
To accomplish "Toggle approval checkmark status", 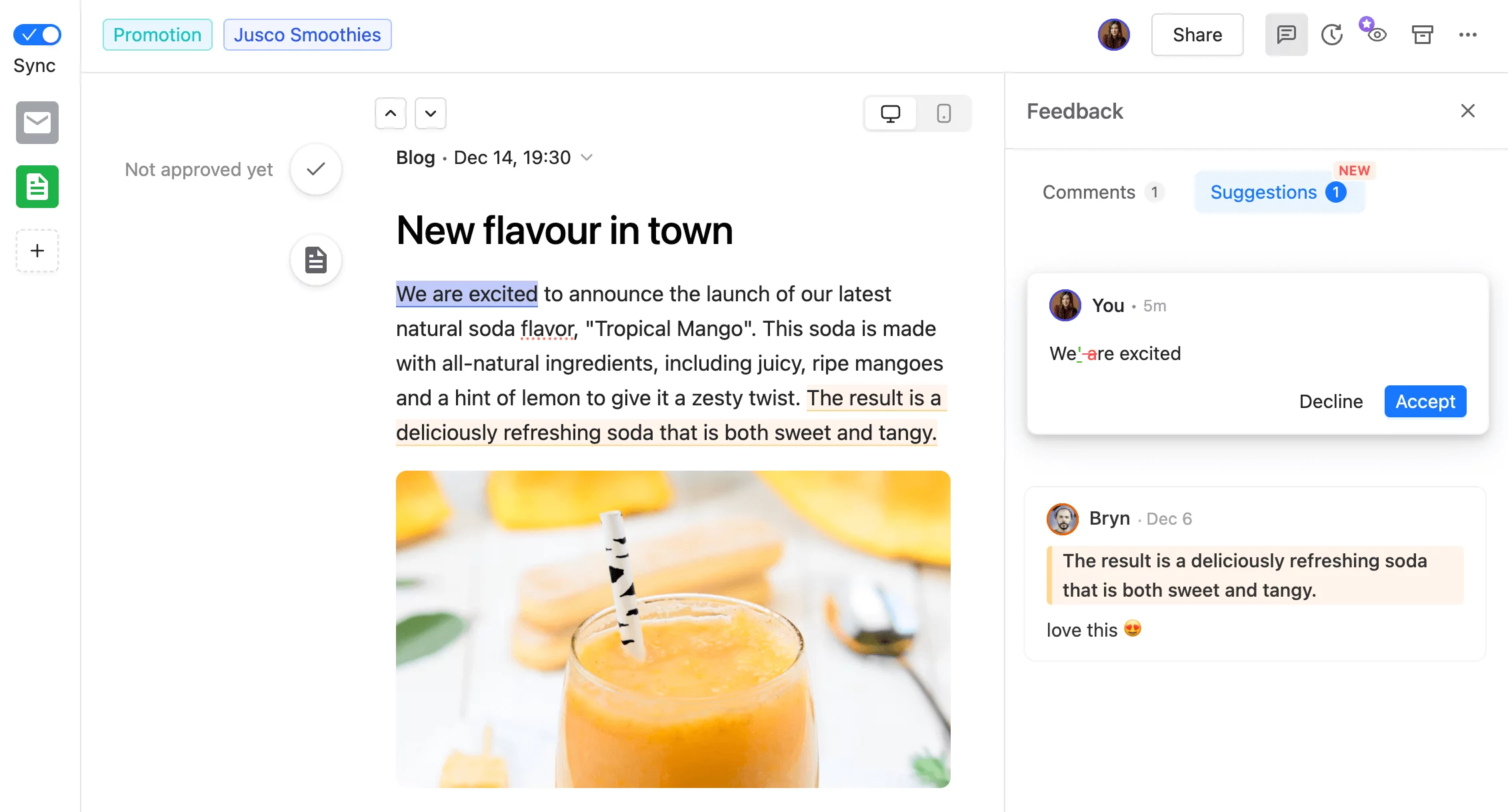I will [x=317, y=169].
